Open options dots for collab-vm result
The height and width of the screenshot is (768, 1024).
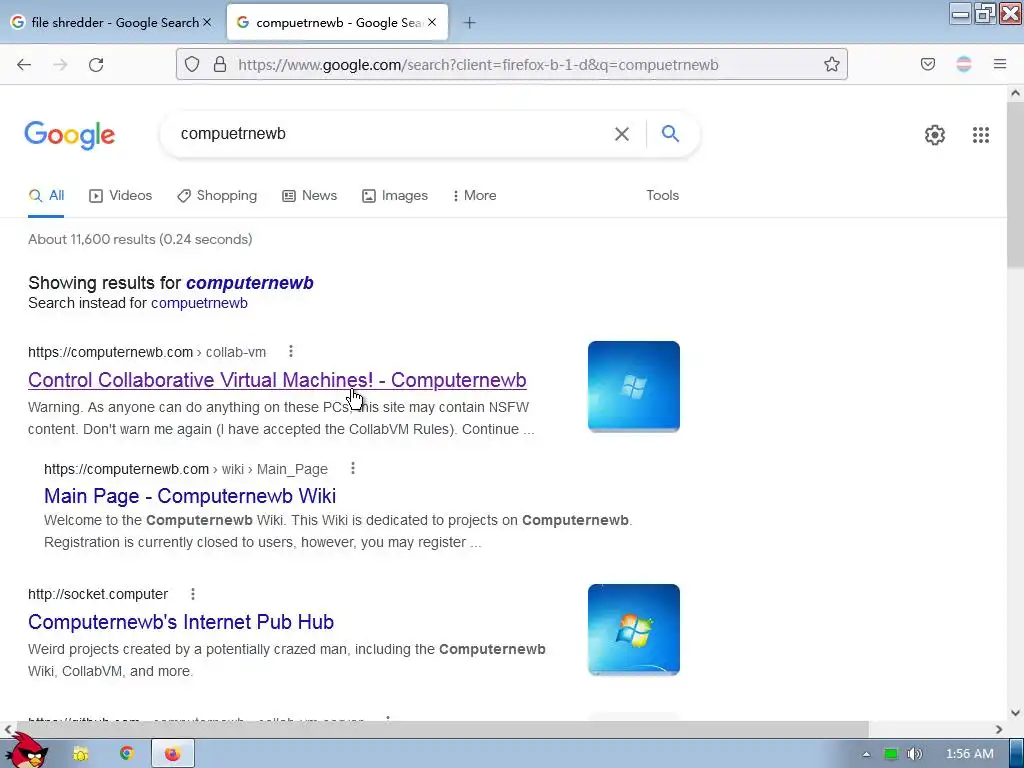[291, 351]
